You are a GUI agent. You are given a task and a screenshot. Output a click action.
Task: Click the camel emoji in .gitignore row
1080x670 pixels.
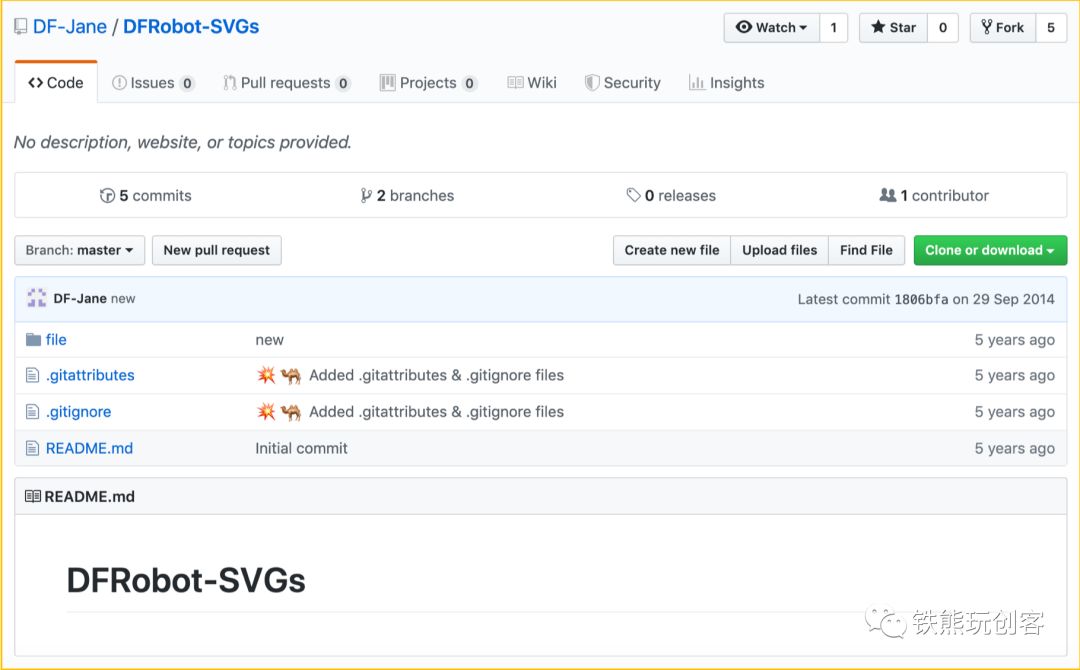pos(291,412)
